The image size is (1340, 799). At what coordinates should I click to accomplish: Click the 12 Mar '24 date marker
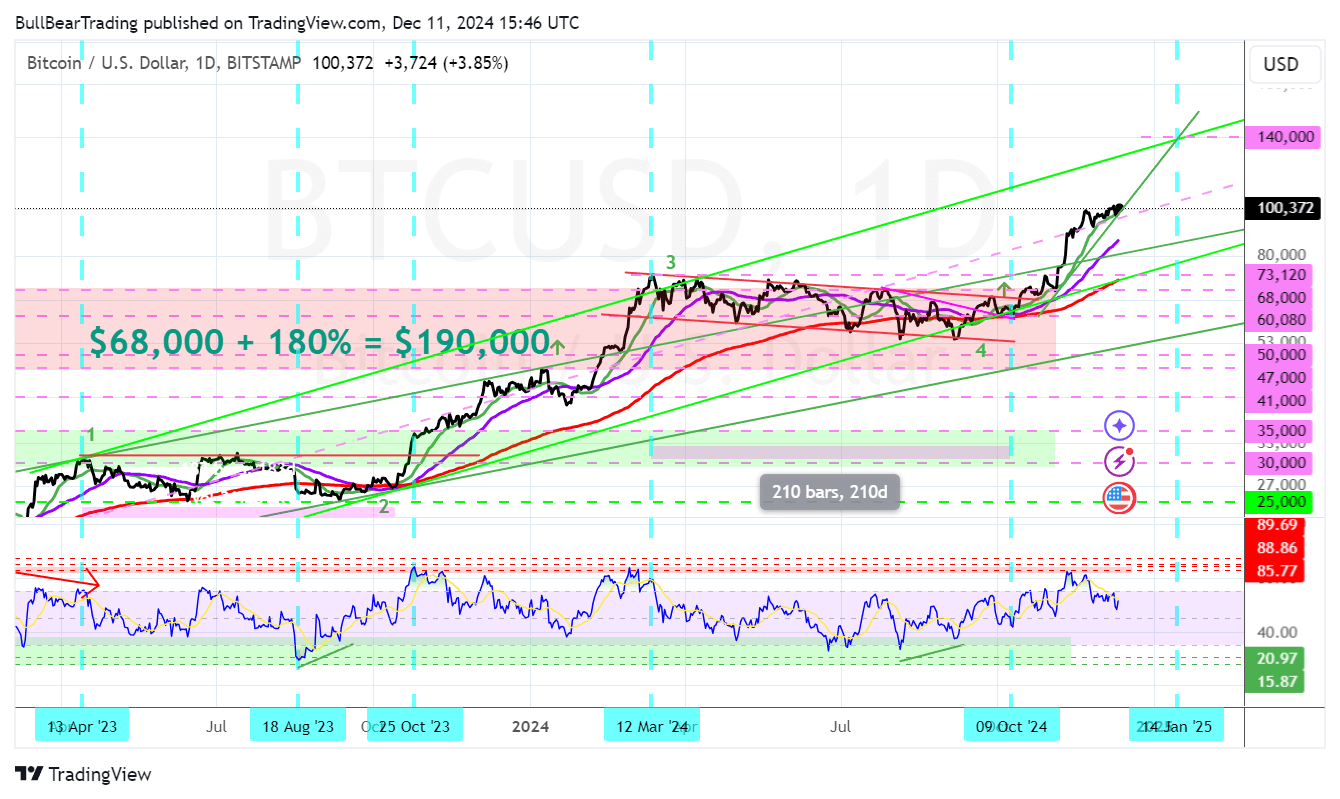651,726
